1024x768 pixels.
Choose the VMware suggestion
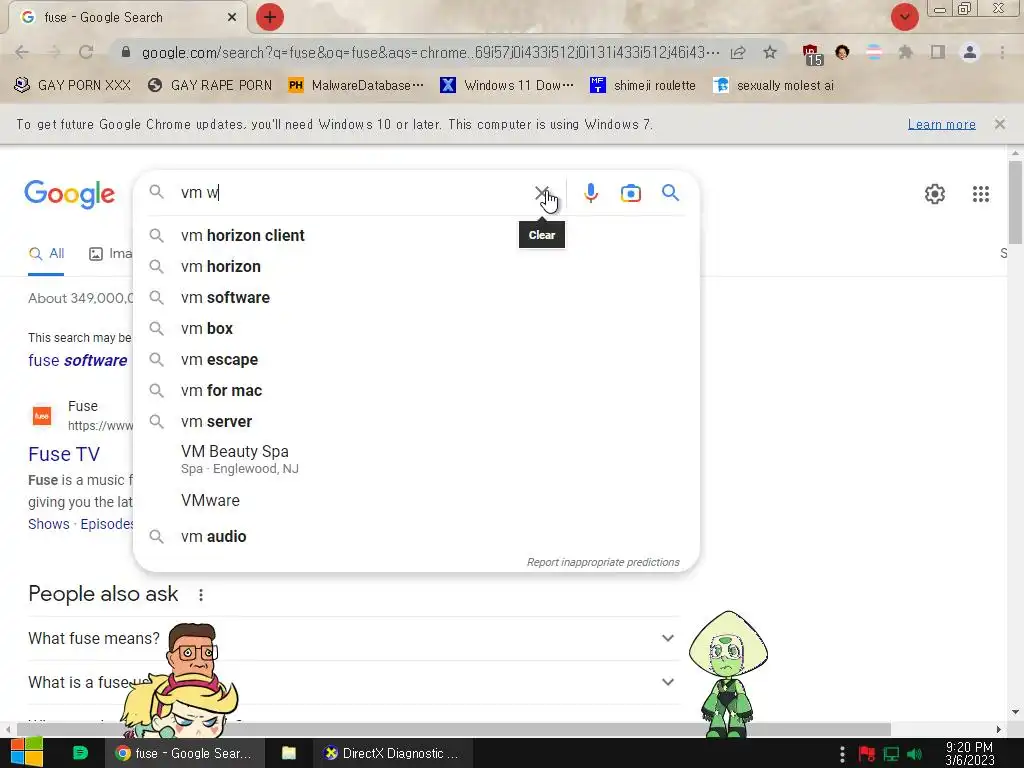point(416,500)
